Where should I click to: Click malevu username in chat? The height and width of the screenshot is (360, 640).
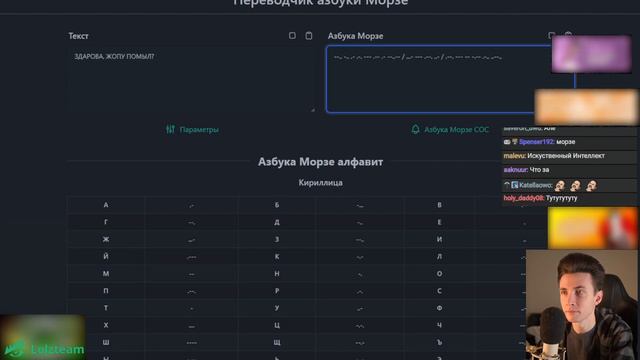tap(514, 156)
